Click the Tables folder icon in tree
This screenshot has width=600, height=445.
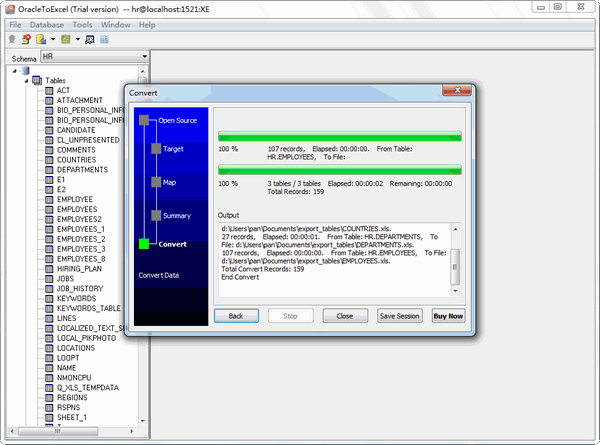37,80
